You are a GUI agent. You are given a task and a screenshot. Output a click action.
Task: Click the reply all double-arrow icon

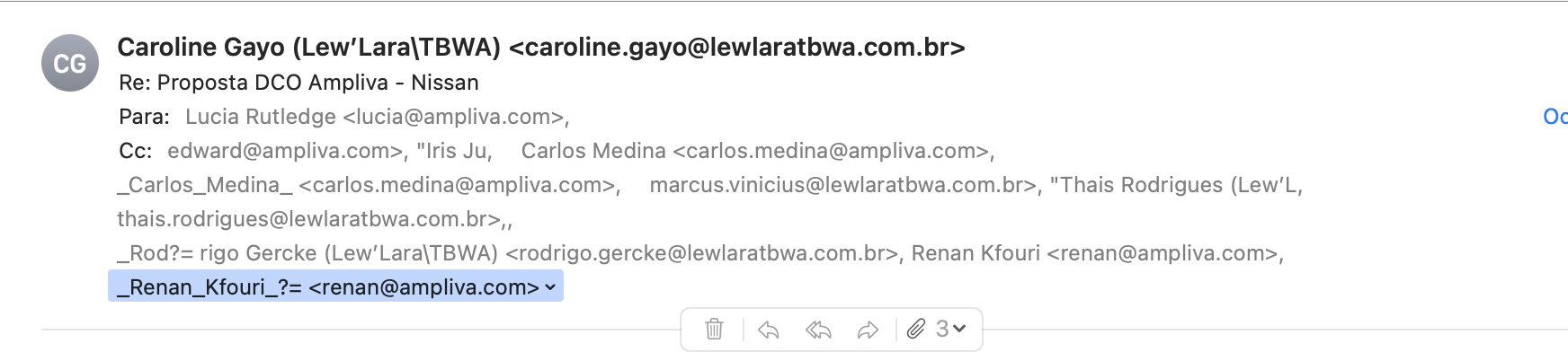tap(818, 330)
